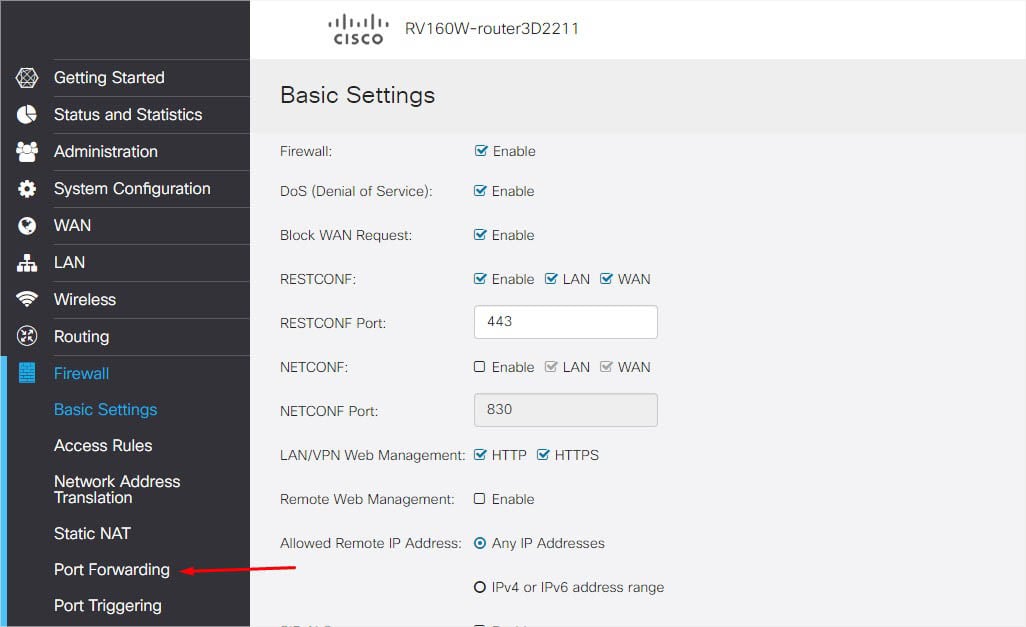Uncheck HTTP under LAN/VPN Web Management
Image resolution: width=1026 pixels, height=627 pixels.
[x=480, y=454]
